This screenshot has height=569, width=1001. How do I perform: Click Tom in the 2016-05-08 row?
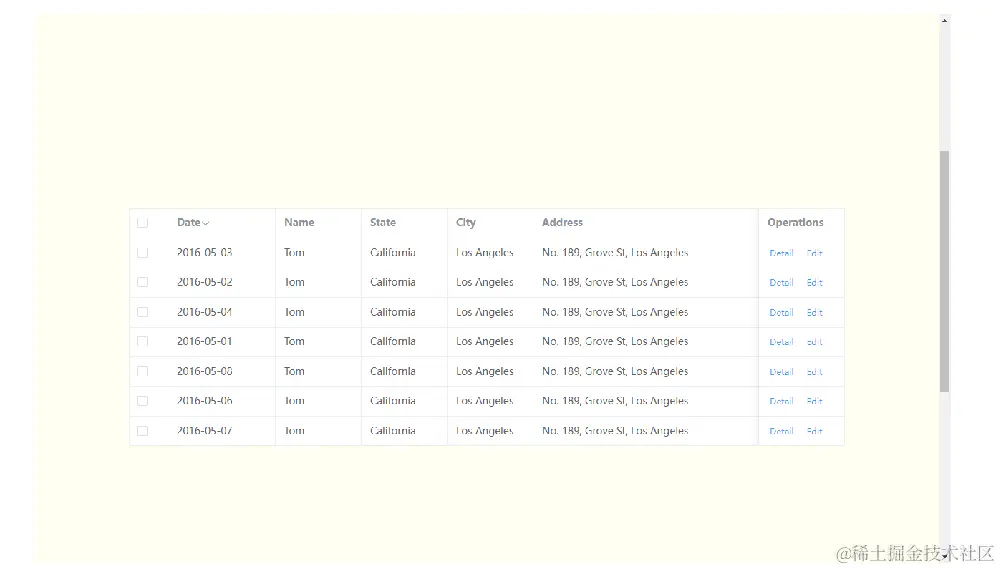coord(294,371)
